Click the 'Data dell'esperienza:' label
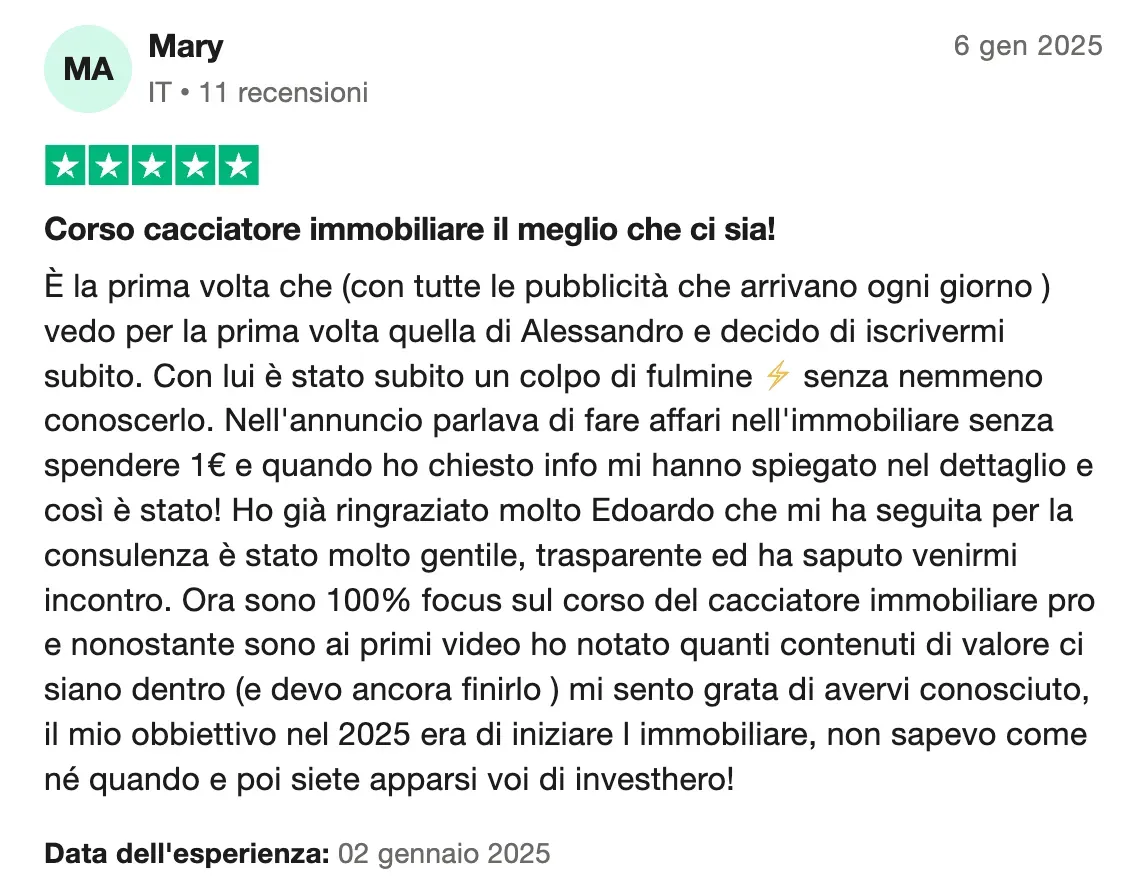Screen dimensions: 1140x892 (x=187, y=854)
